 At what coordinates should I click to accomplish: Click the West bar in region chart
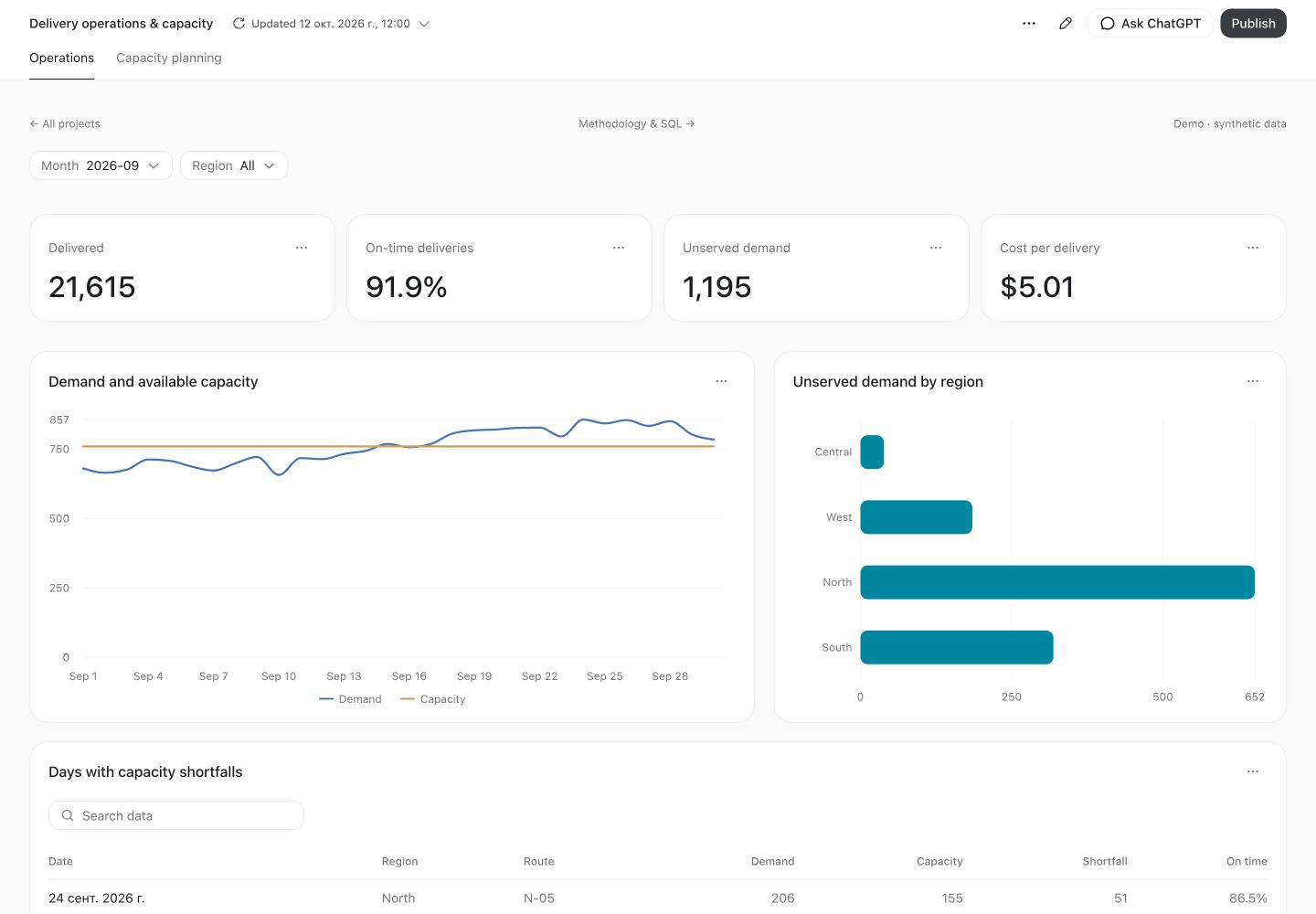point(916,517)
